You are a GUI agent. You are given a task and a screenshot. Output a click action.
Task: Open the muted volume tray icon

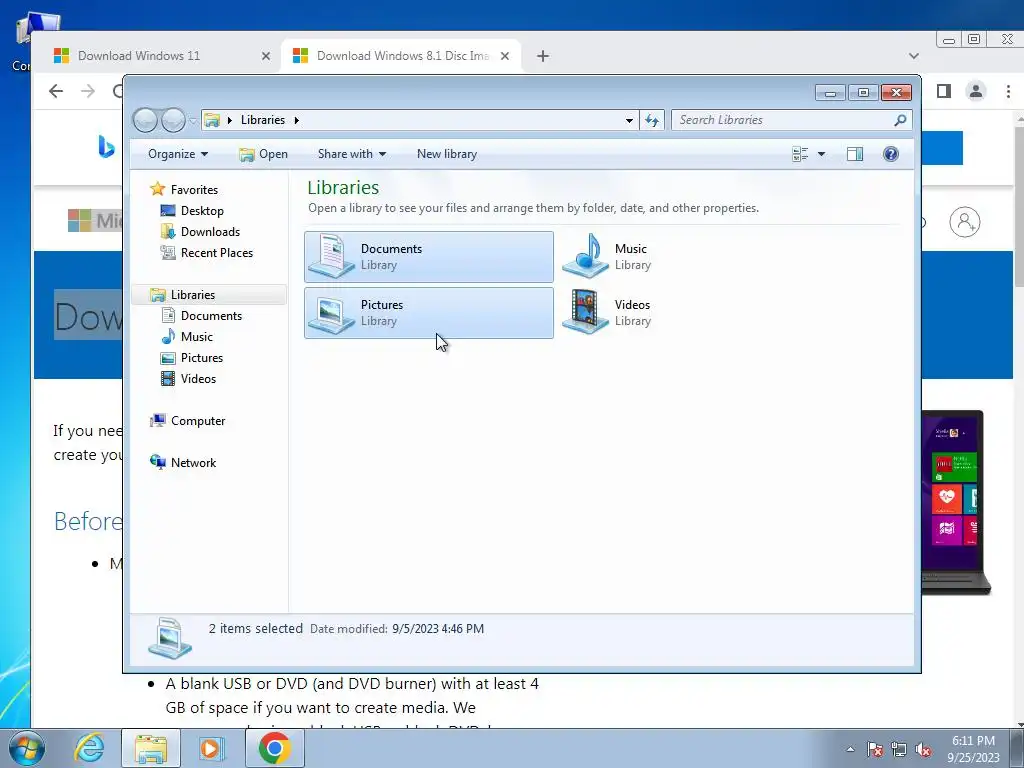pyautogui.click(x=923, y=750)
